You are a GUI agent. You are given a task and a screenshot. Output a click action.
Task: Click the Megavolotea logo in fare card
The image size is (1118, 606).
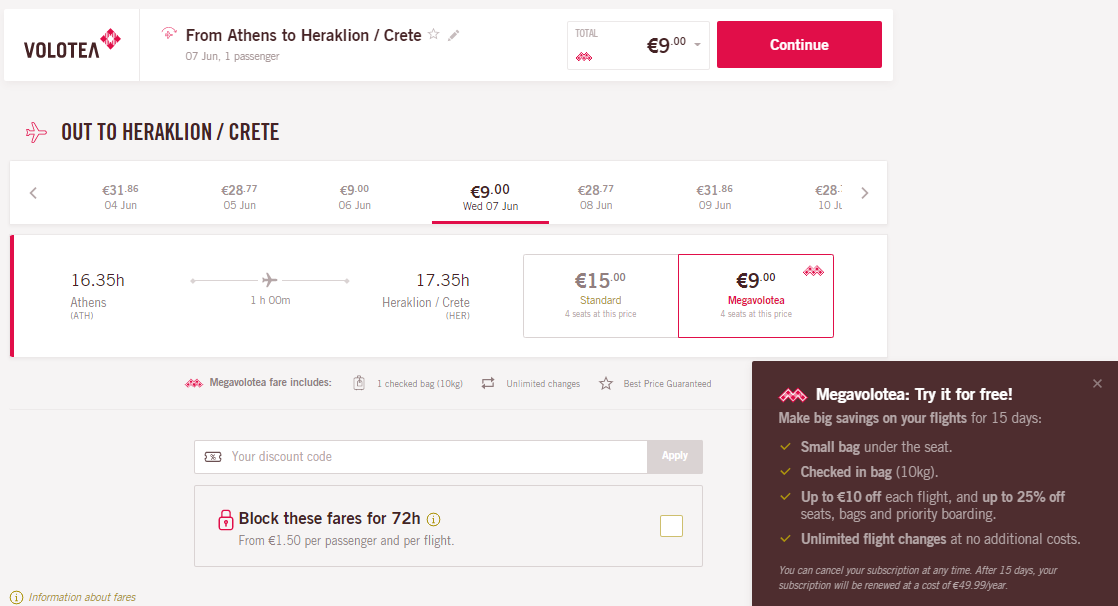tap(814, 271)
